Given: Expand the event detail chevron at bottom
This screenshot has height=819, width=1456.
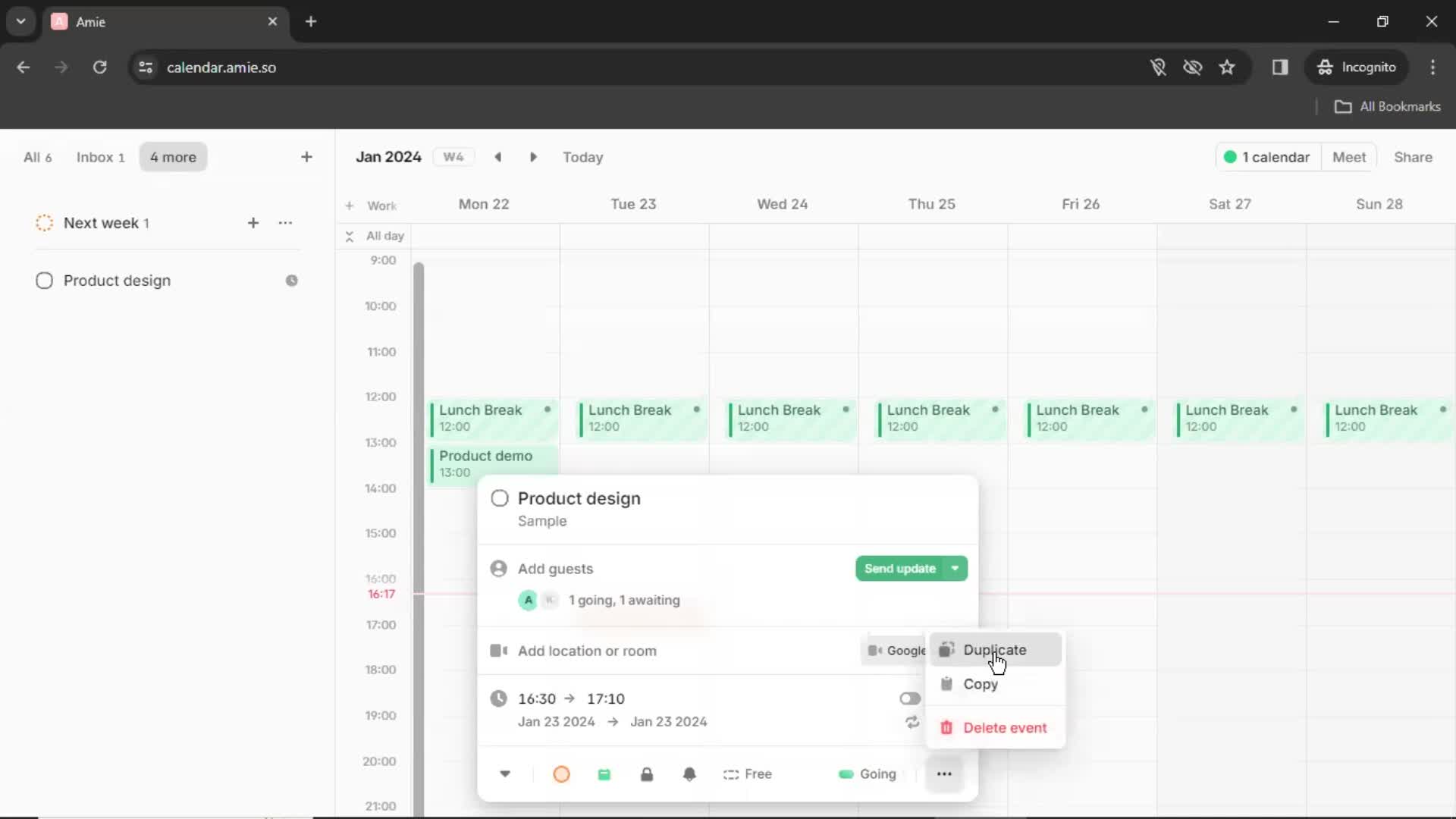Looking at the screenshot, I should pos(505,773).
